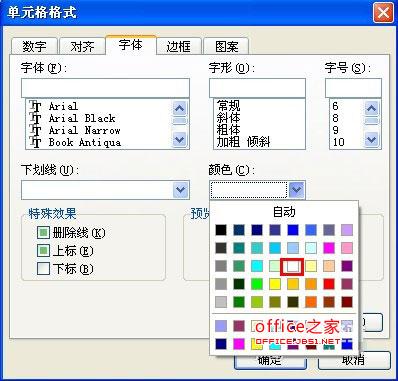Select 自动 in the color palette
The width and height of the screenshot is (398, 381).
284,212
